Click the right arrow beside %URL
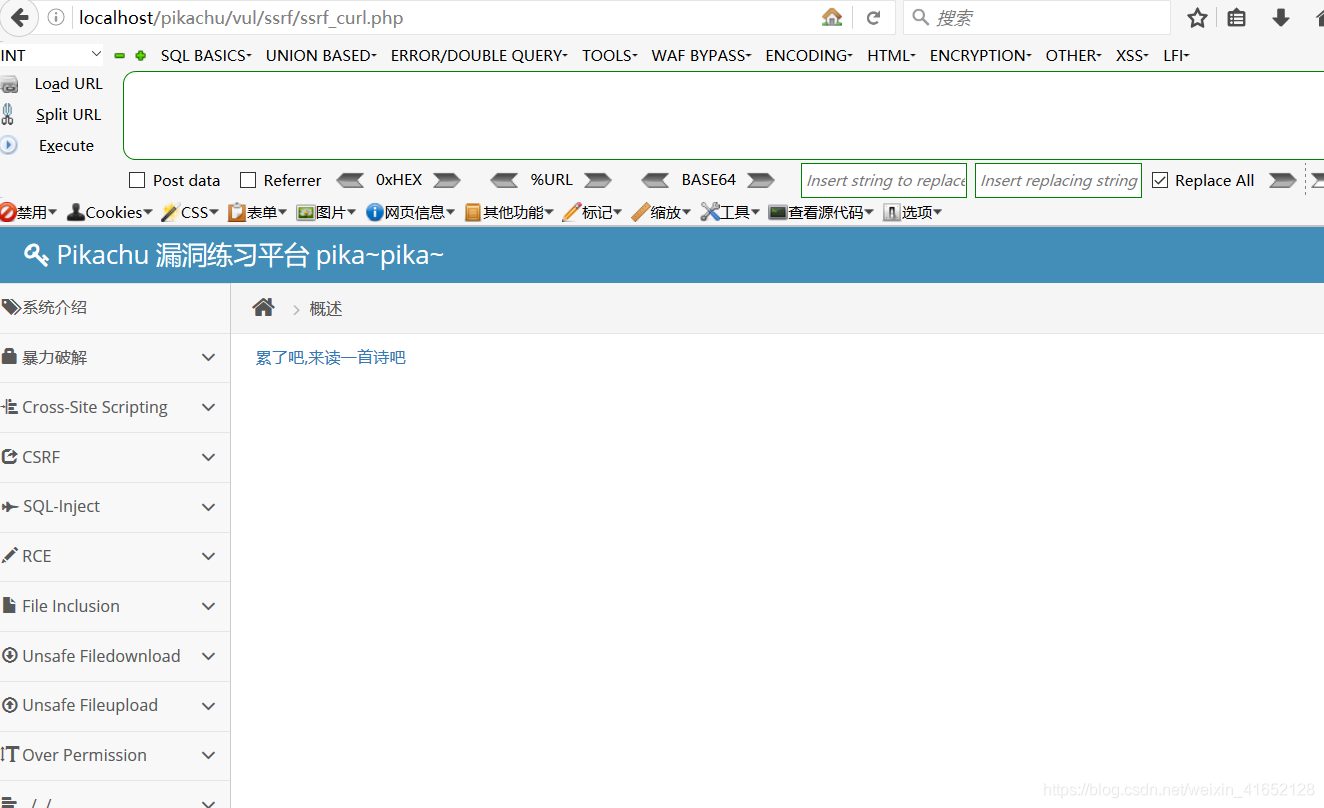Viewport: 1324px width, 808px height. click(x=598, y=180)
